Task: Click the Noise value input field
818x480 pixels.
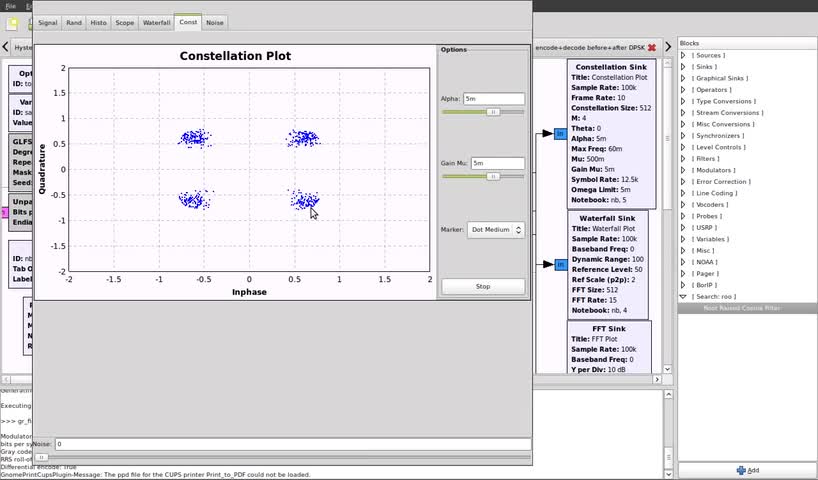Action: pyautogui.click(x=293, y=444)
